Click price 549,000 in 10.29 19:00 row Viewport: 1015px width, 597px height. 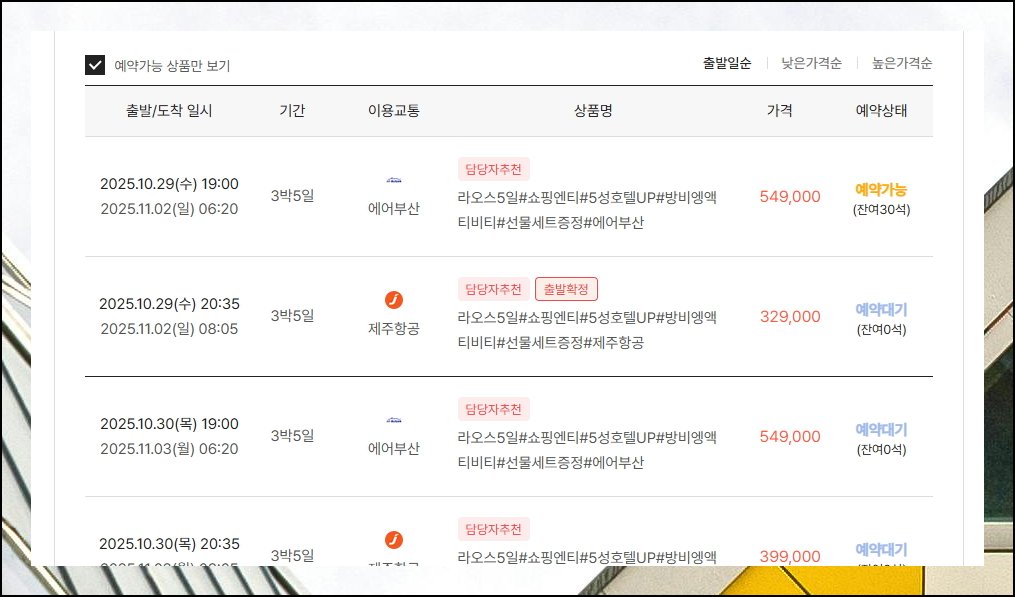(790, 197)
